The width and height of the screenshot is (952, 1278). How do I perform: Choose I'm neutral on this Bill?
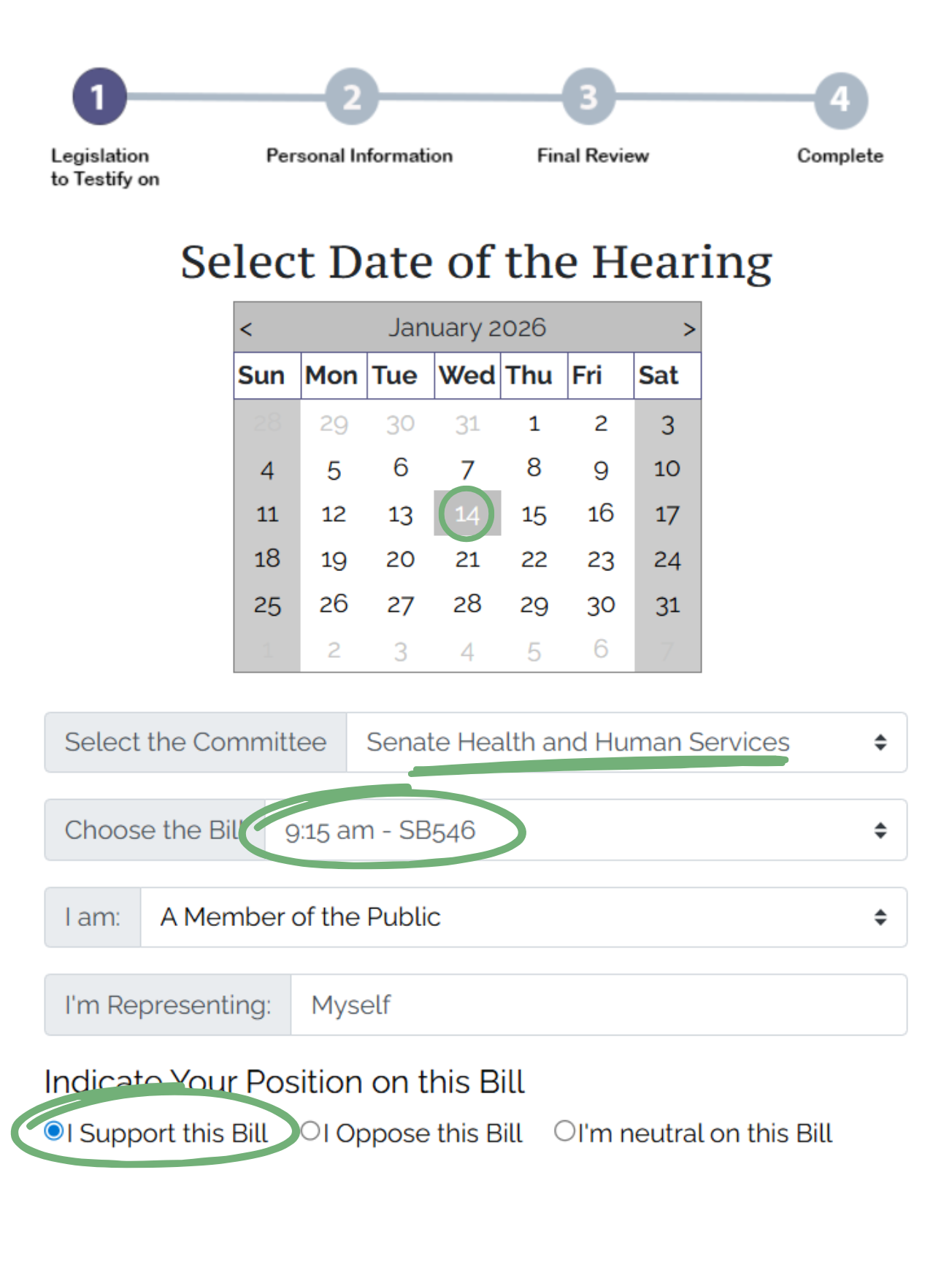[x=564, y=1131]
